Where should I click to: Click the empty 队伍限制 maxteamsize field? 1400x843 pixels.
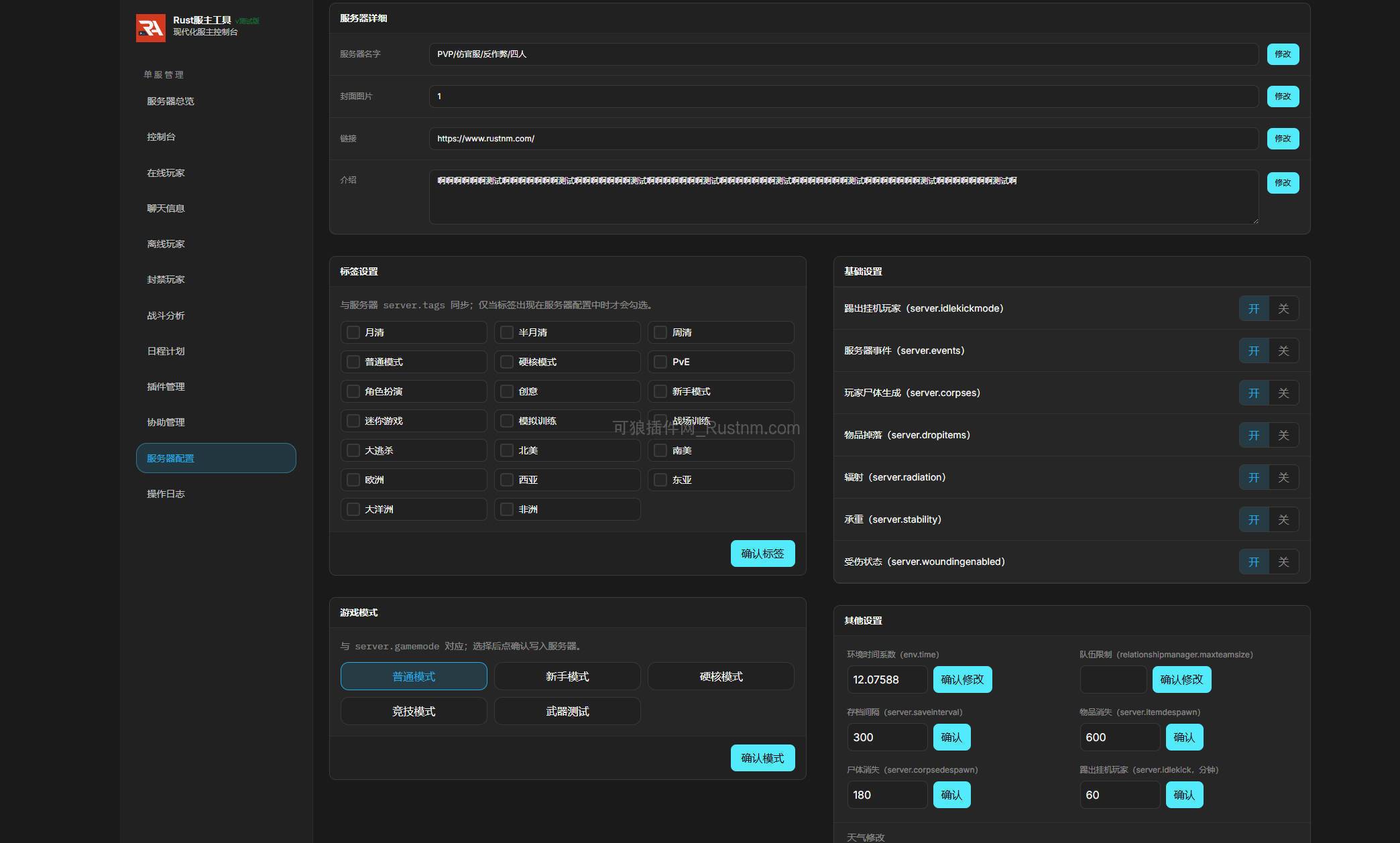(x=1113, y=679)
